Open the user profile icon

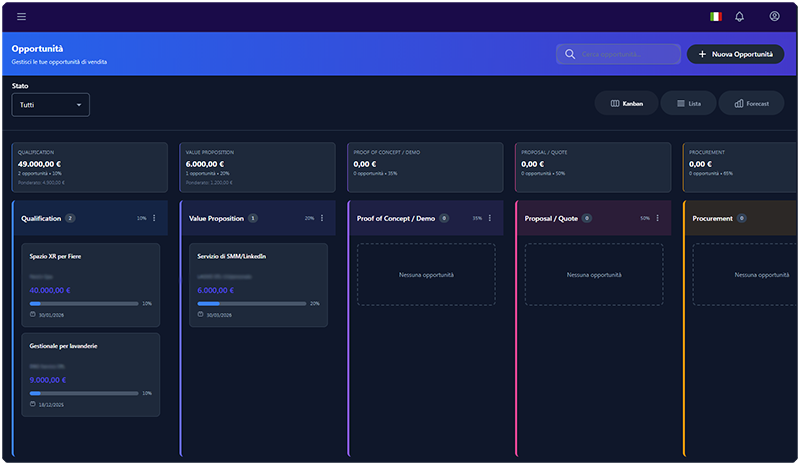(x=774, y=16)
